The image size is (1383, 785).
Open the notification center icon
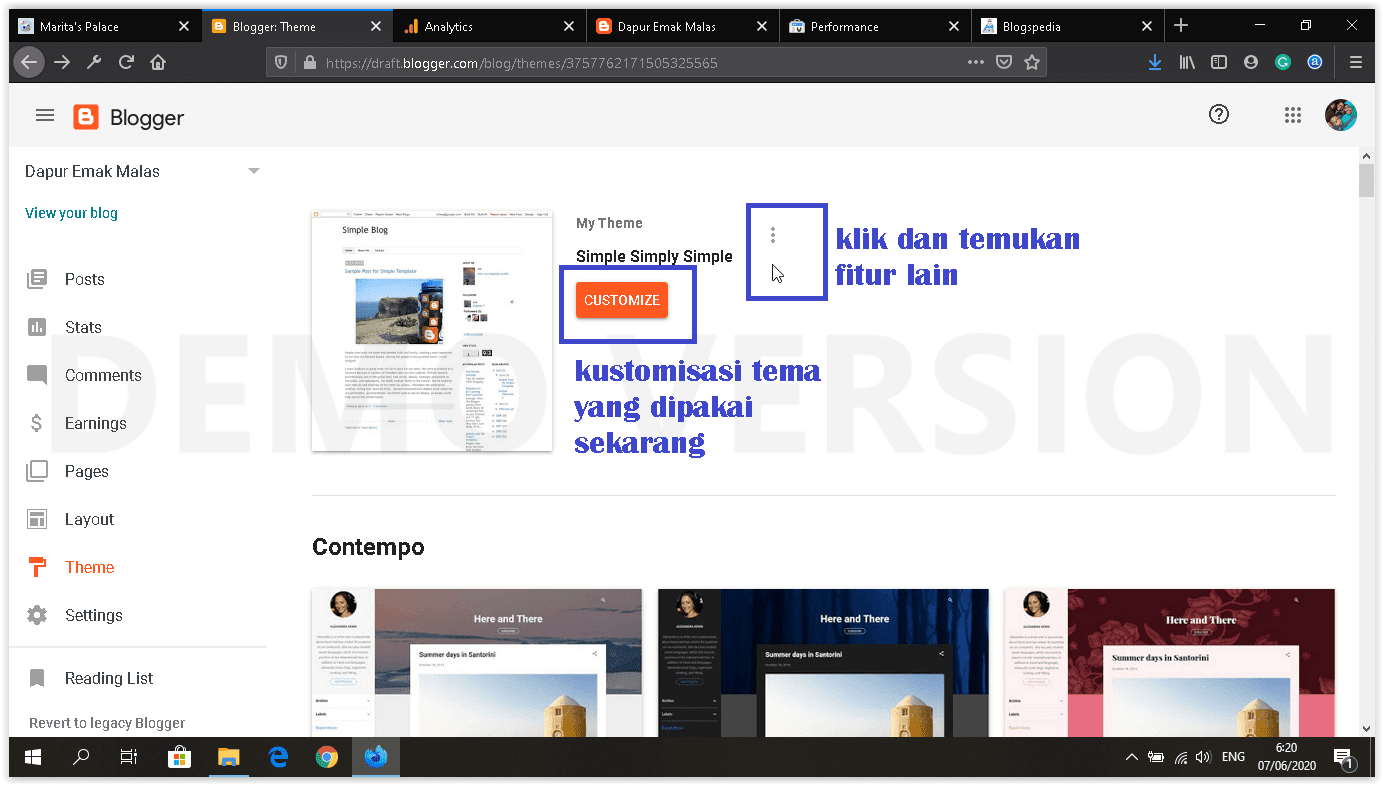click(1345, 757)
